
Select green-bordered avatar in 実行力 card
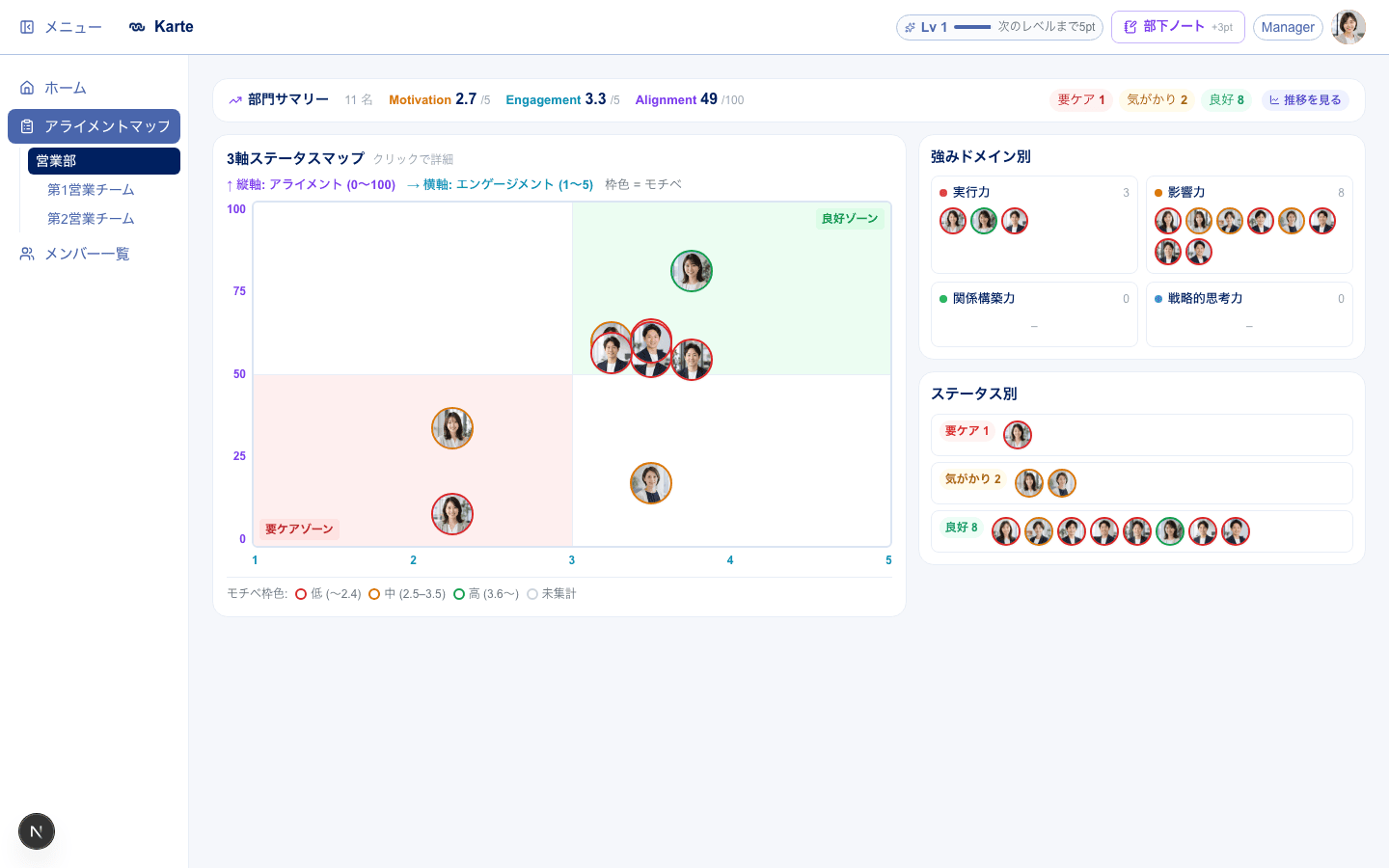coord(984,221)
